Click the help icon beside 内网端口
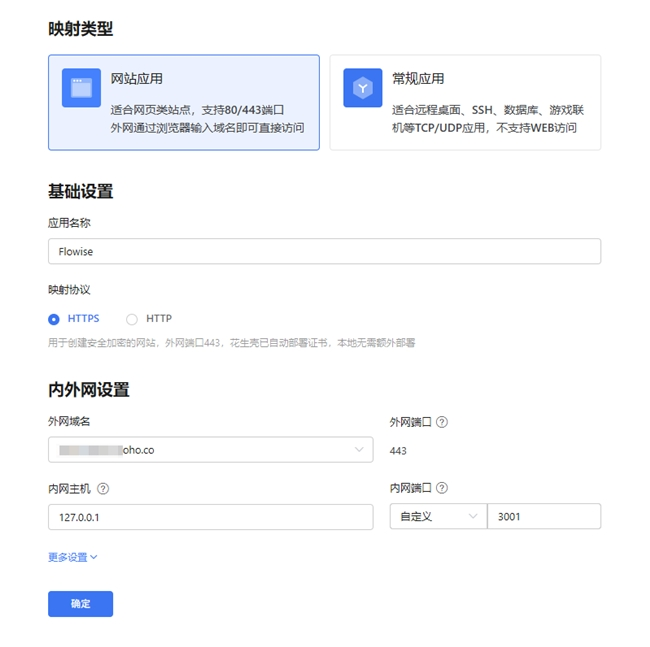This screenshot has height=647, width=650. 442,489
